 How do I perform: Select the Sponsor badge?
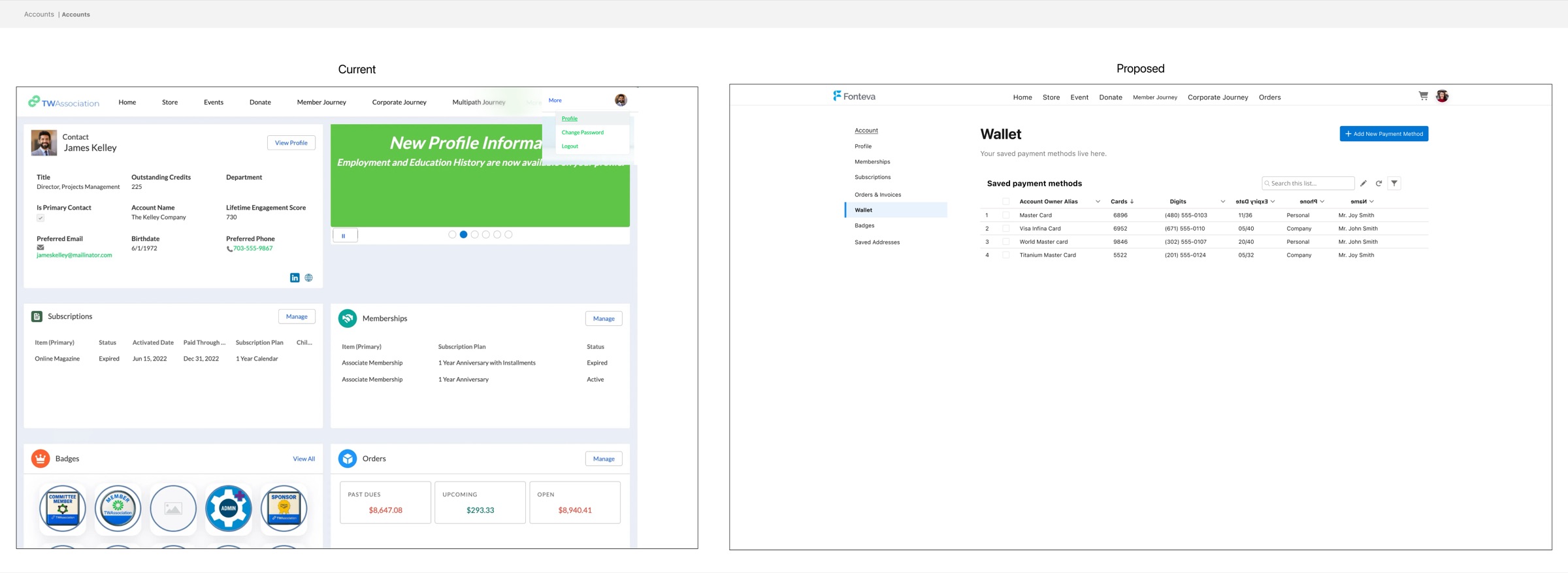pyautogui.click(x=284, y=508)
